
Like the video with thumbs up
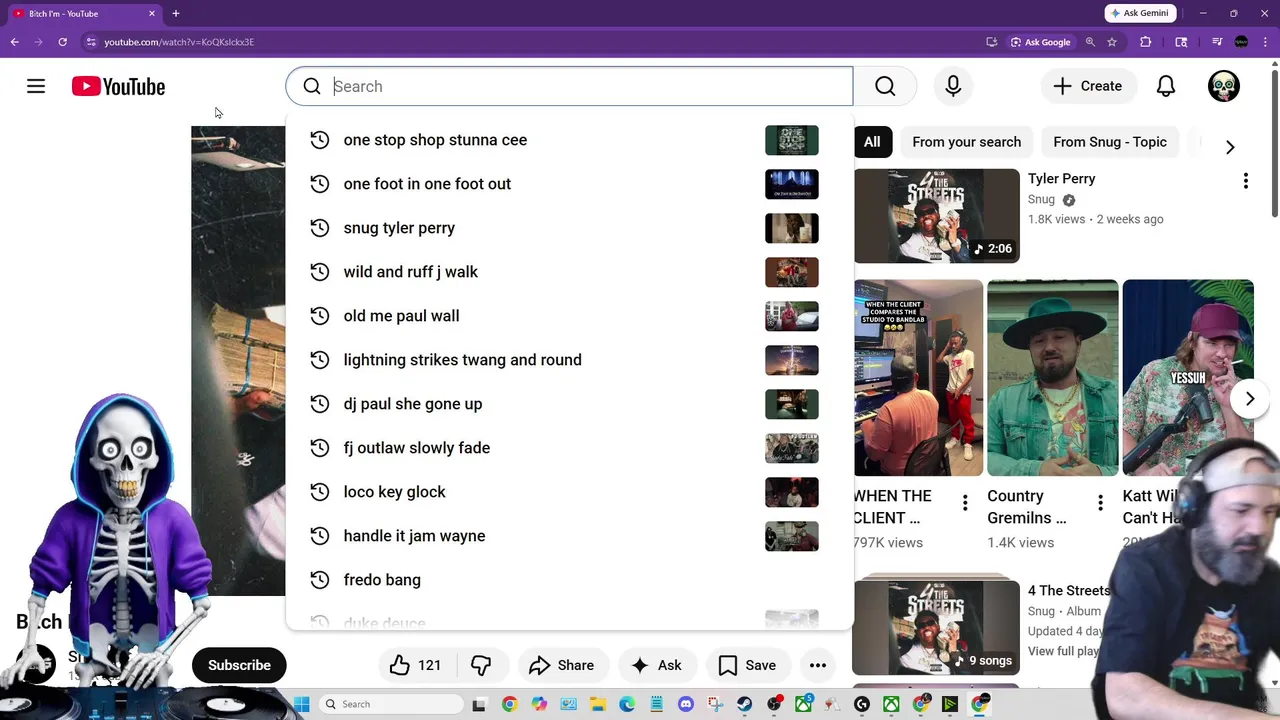(416, 665)
